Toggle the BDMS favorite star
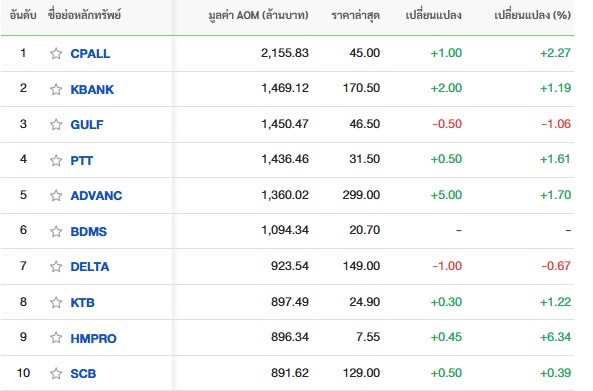The height and width of the screenshot is (391, 593). pyautogui.click(x=56, y=231)
